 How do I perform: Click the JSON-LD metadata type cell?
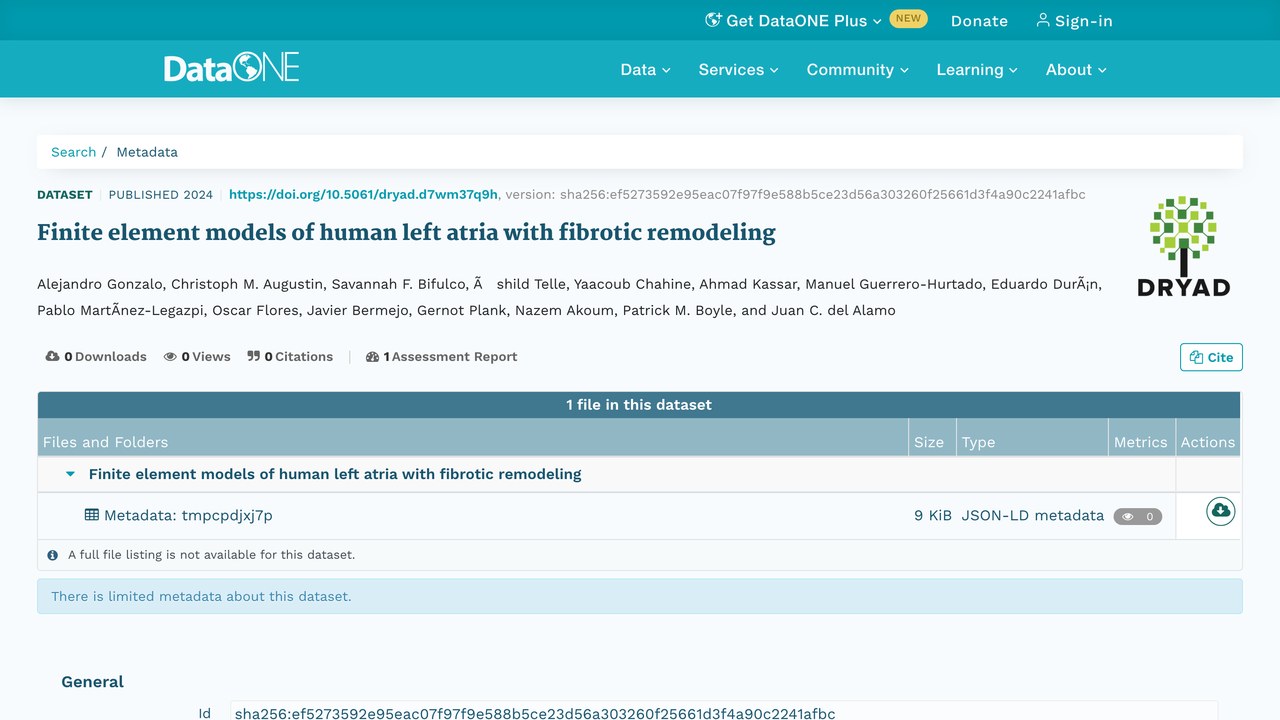tap(1033, 515)
